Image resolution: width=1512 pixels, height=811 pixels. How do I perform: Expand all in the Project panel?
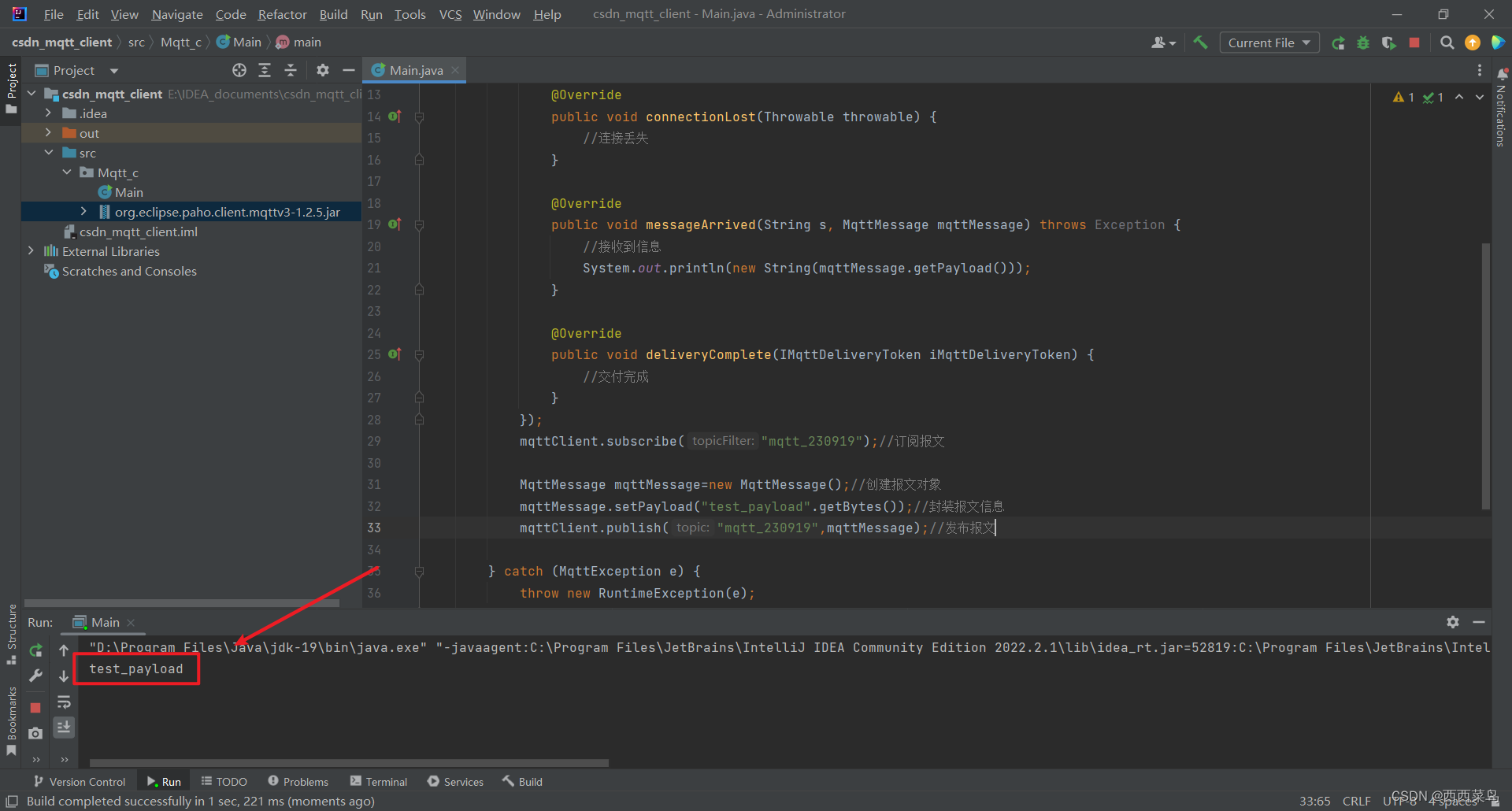265,70
